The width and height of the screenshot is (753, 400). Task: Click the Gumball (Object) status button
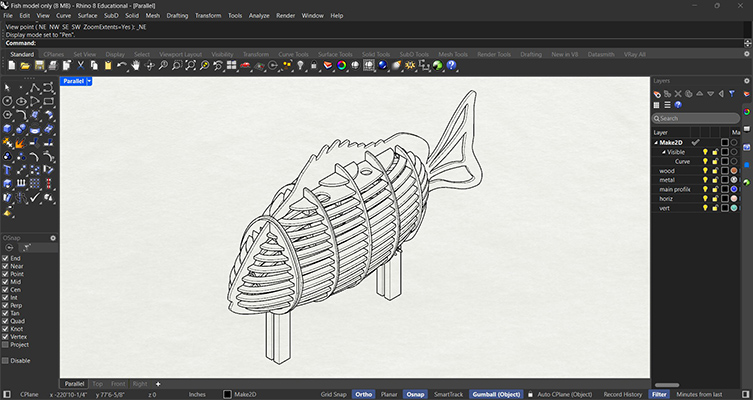497,394
